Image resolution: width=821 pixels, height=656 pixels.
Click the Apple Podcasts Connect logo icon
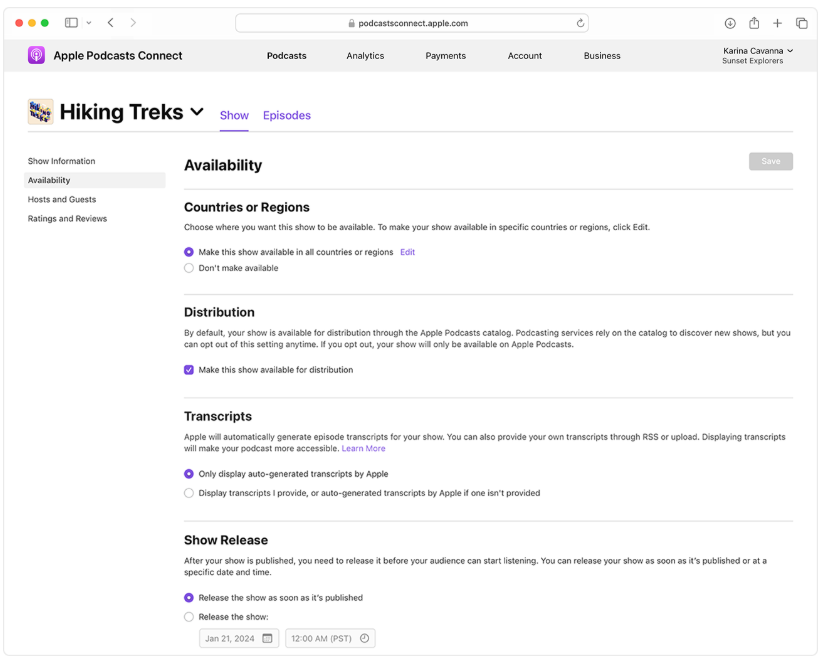click(36, 56)
